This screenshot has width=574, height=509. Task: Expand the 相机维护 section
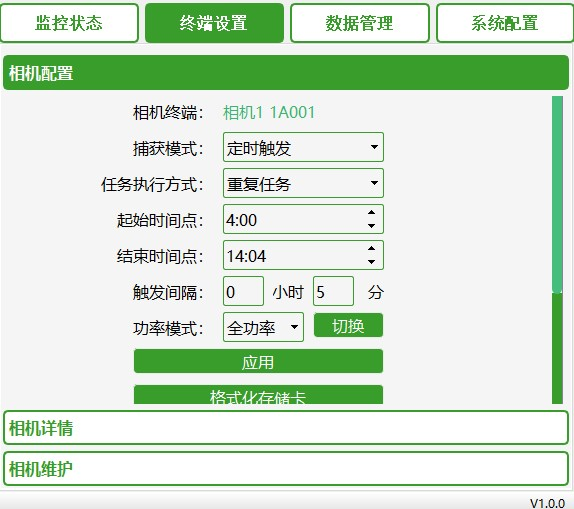point(286,469)
